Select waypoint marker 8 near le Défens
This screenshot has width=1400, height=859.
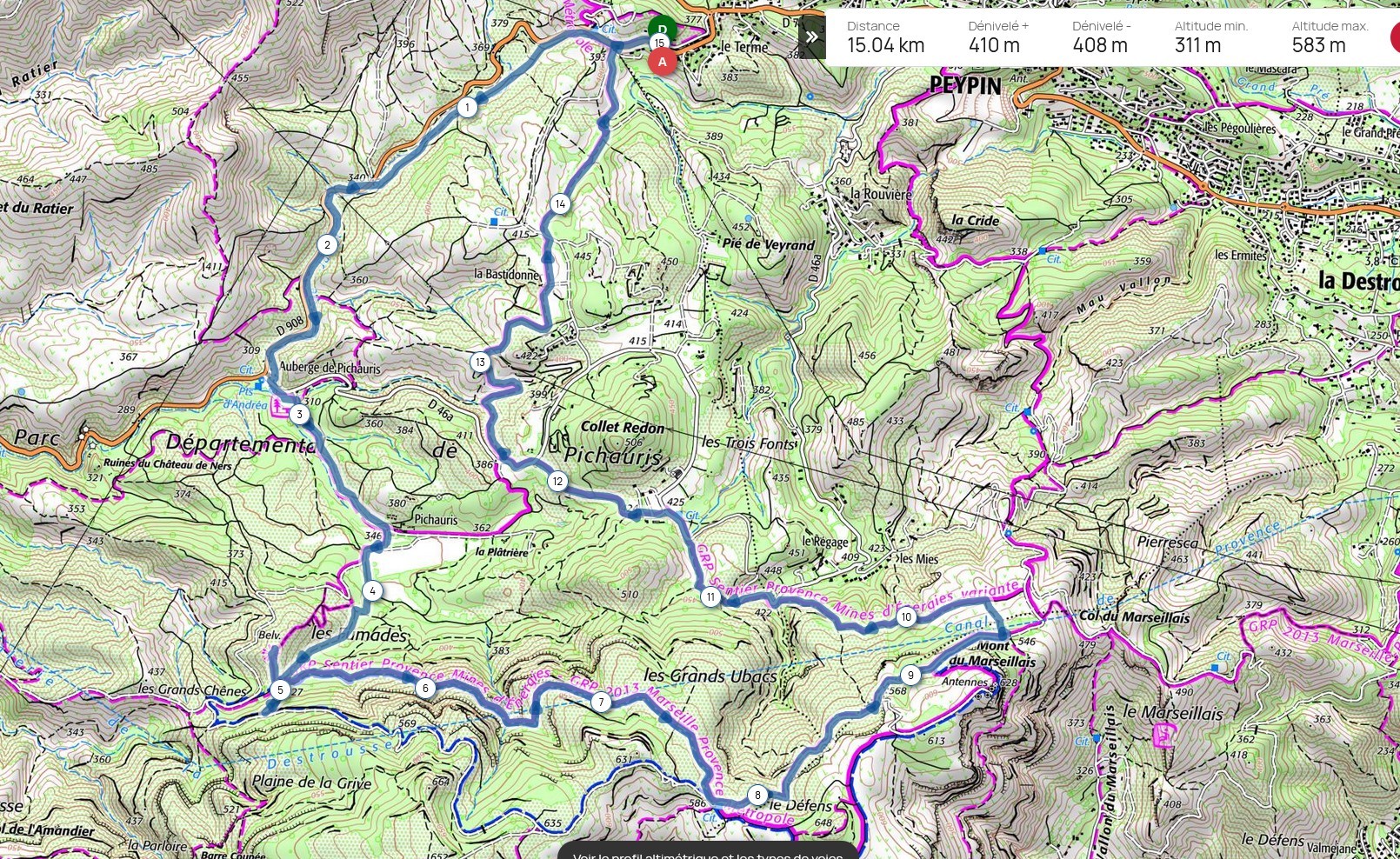click(x=757, y=795)
